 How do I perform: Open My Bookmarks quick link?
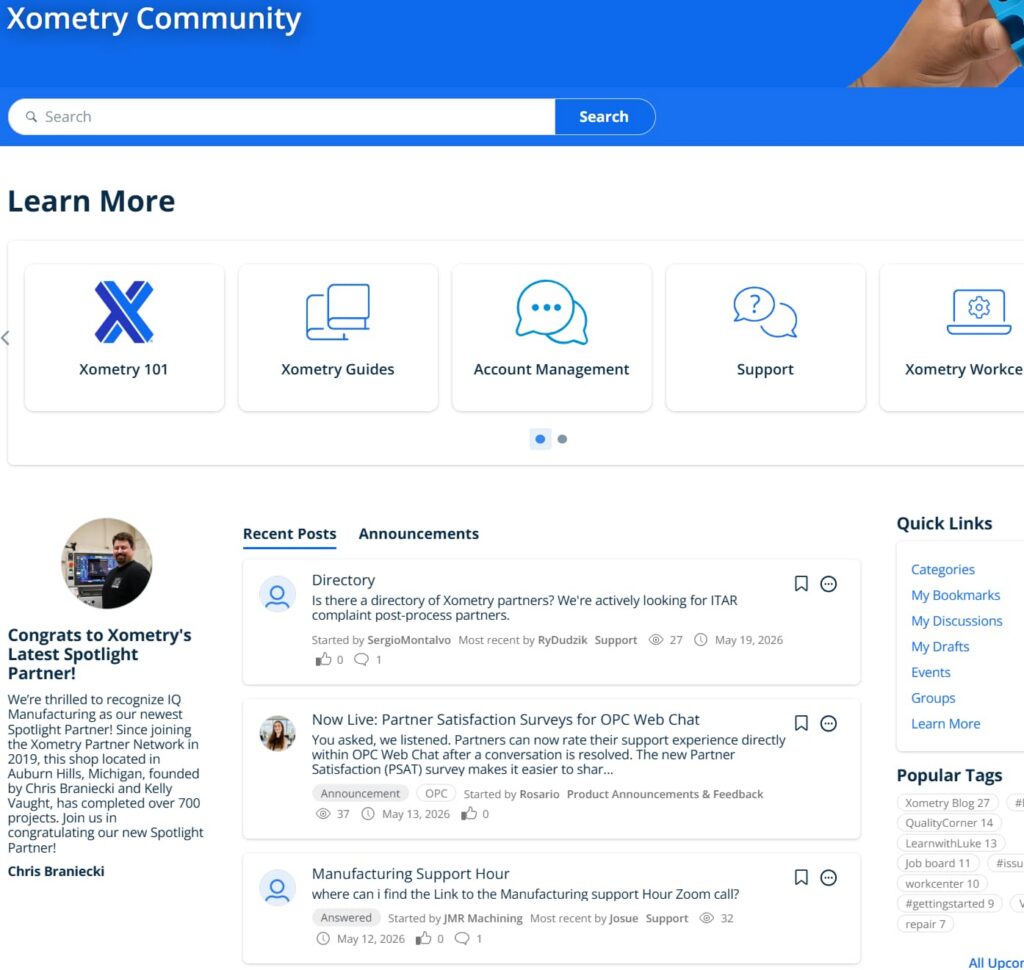[x=955, y=595]
